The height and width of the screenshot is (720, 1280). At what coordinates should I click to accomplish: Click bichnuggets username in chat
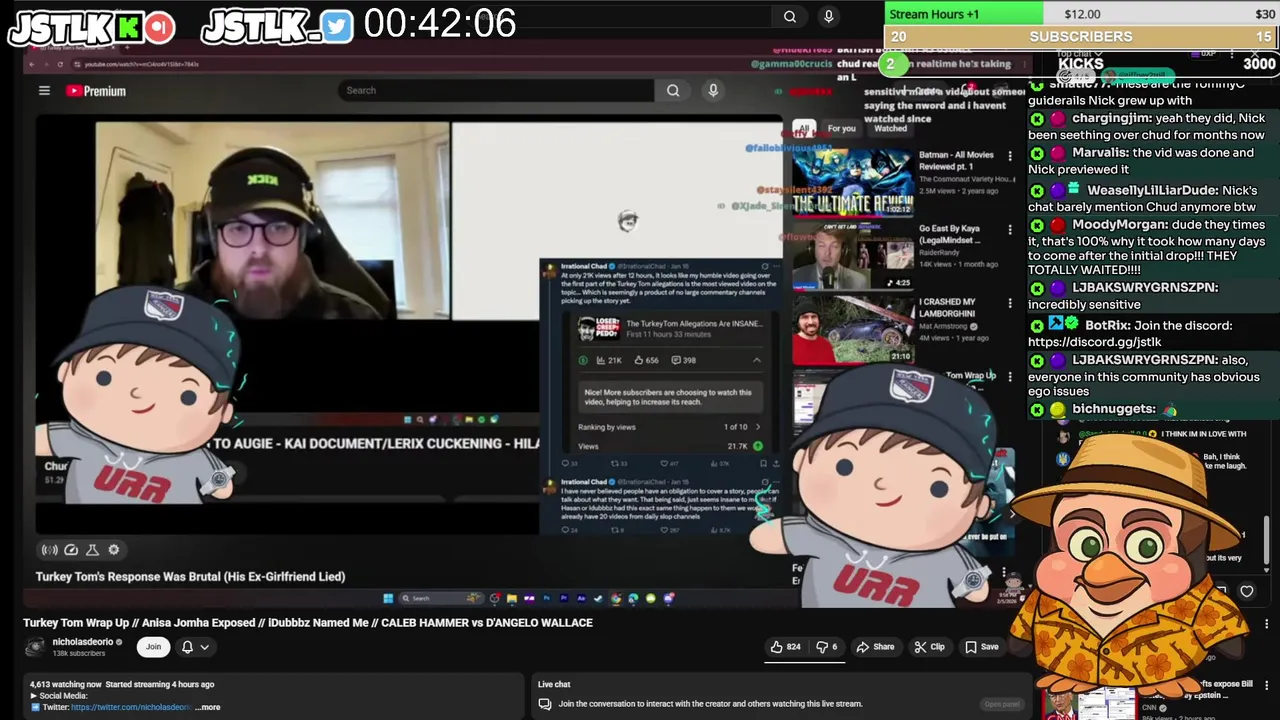click(1114, 409)
